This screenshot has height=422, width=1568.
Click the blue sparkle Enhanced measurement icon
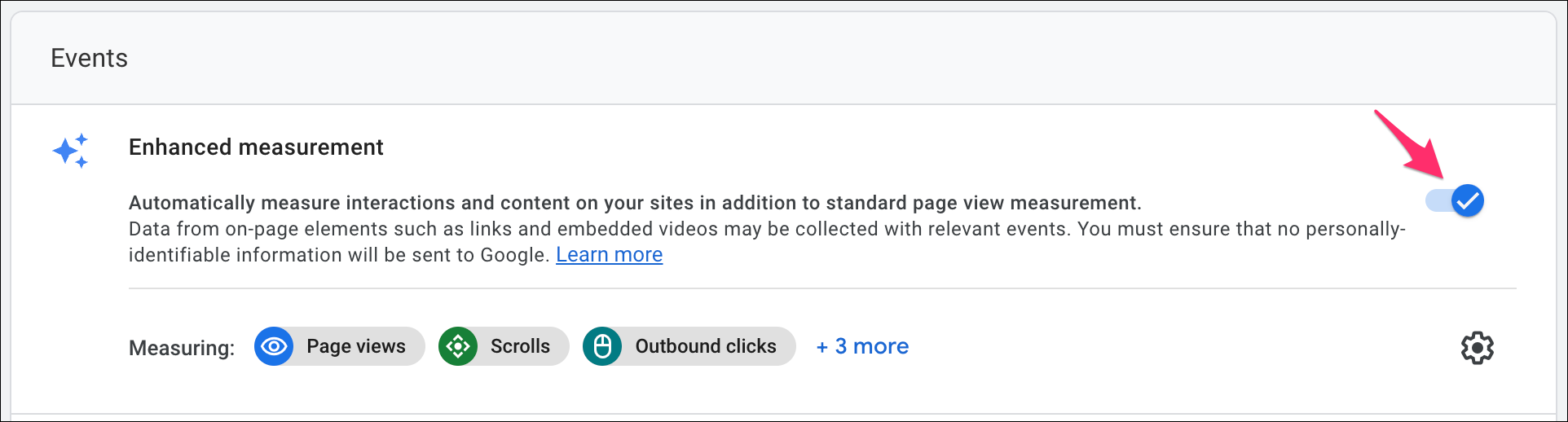click(70, 151)
